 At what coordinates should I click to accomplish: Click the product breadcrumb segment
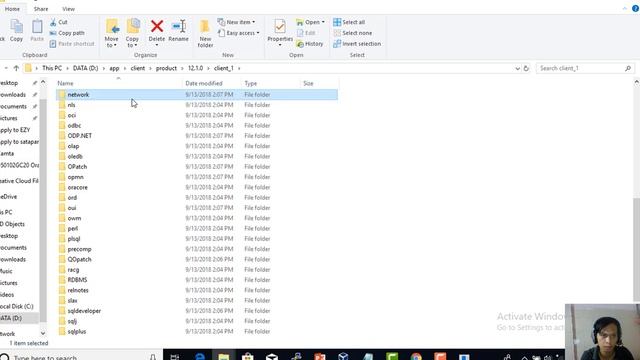coord(166,68)
